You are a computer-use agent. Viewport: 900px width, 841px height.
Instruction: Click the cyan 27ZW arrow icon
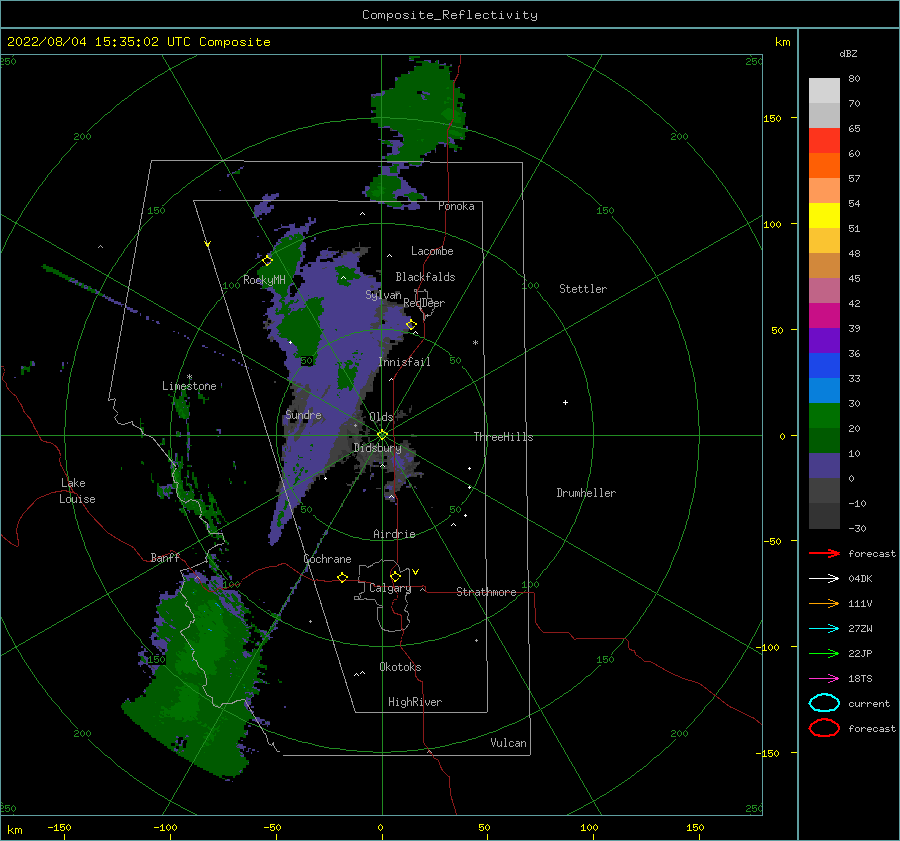[824, 629]
